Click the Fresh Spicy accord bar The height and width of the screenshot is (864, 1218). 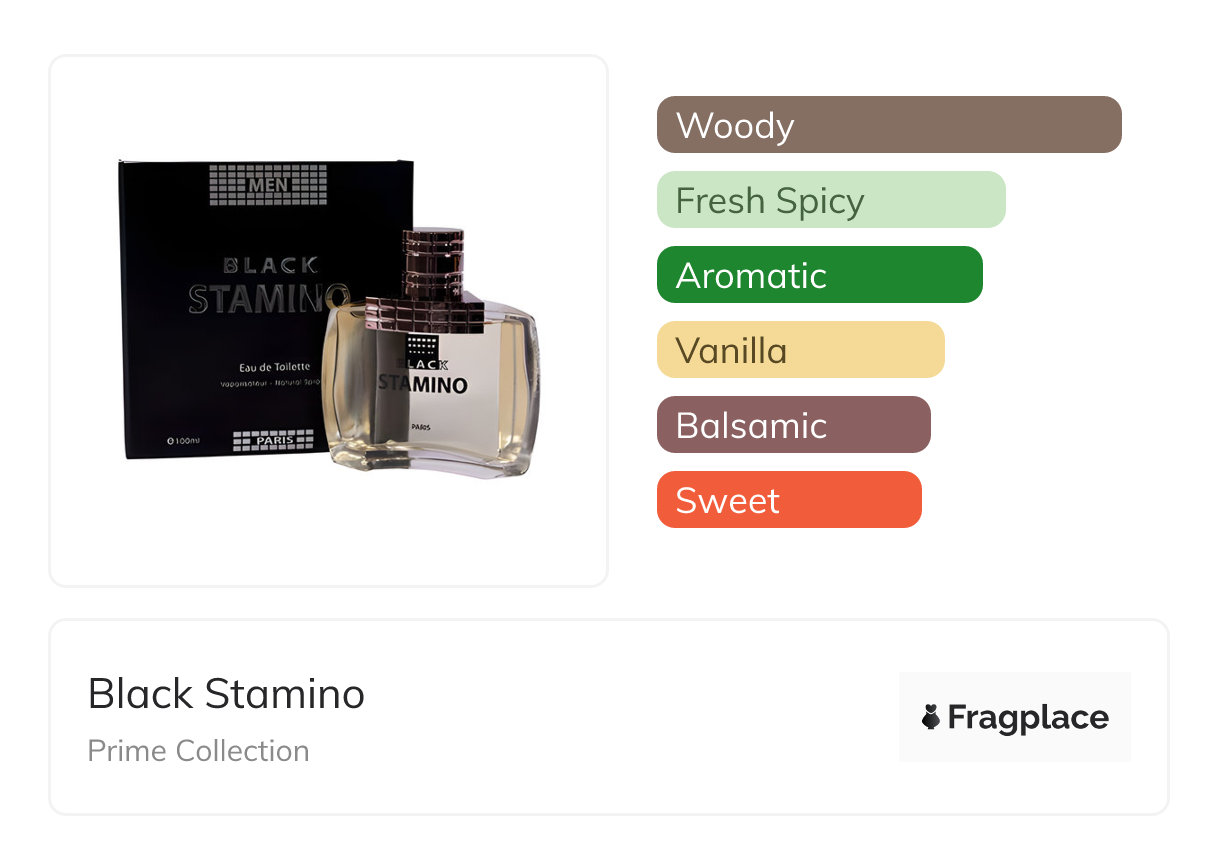tap(830, 200)
